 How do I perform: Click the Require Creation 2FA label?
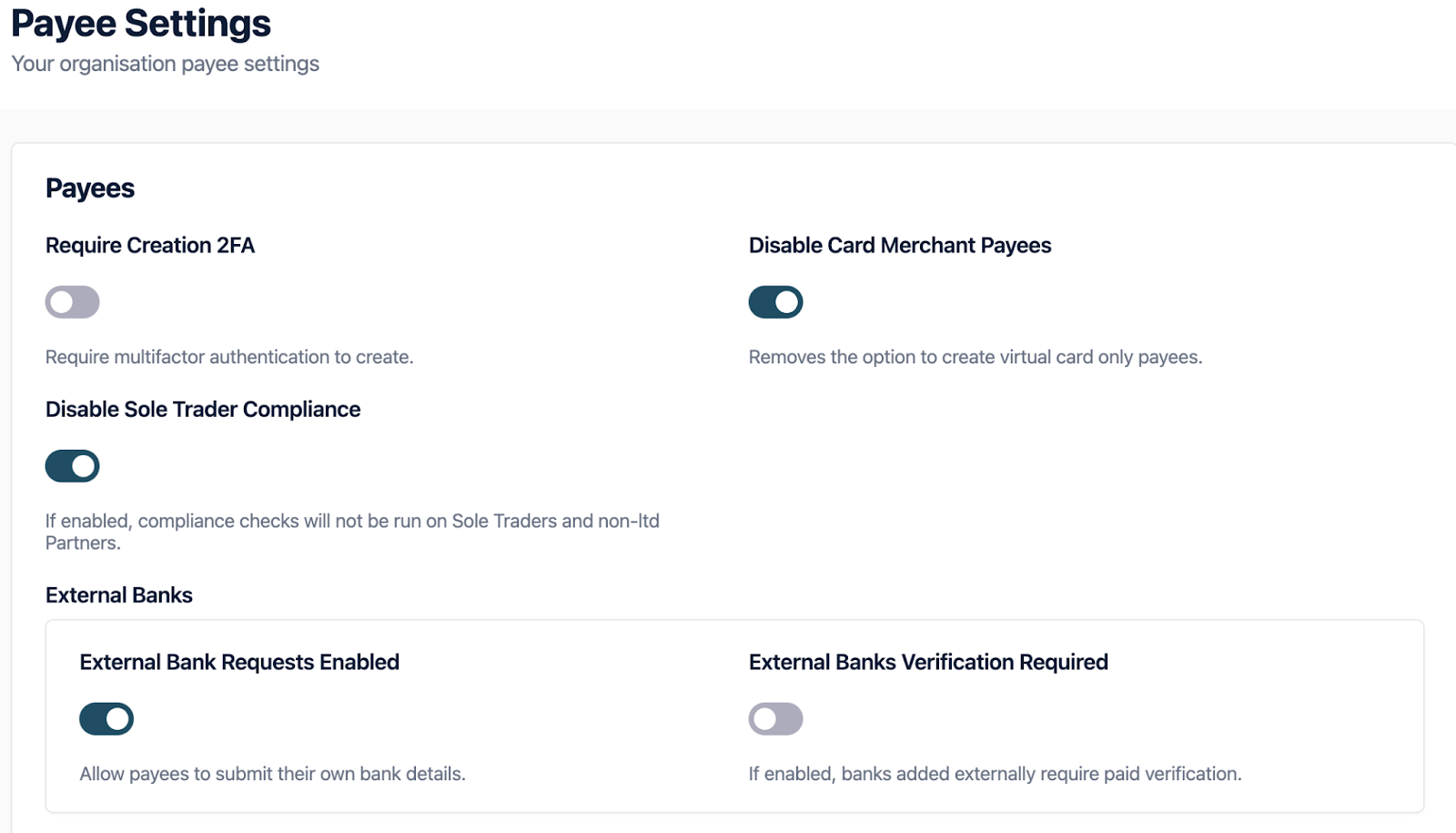[x=150, y=246]
